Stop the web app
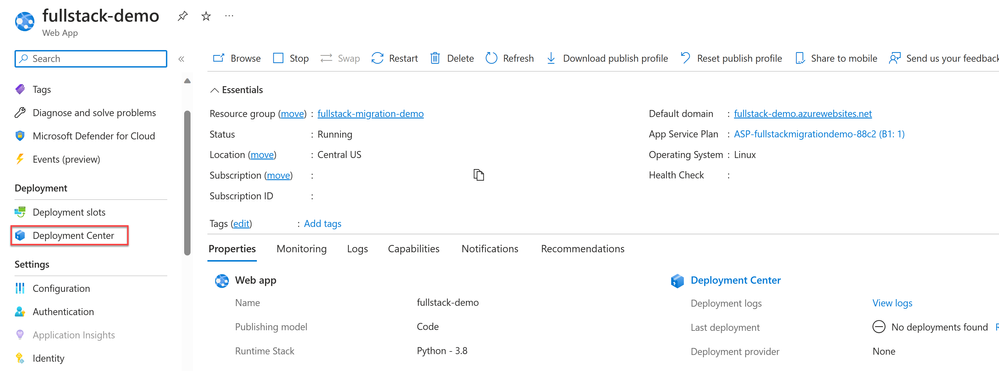The image size is (999, 371). pyautogui.click(x=291, y=58)
